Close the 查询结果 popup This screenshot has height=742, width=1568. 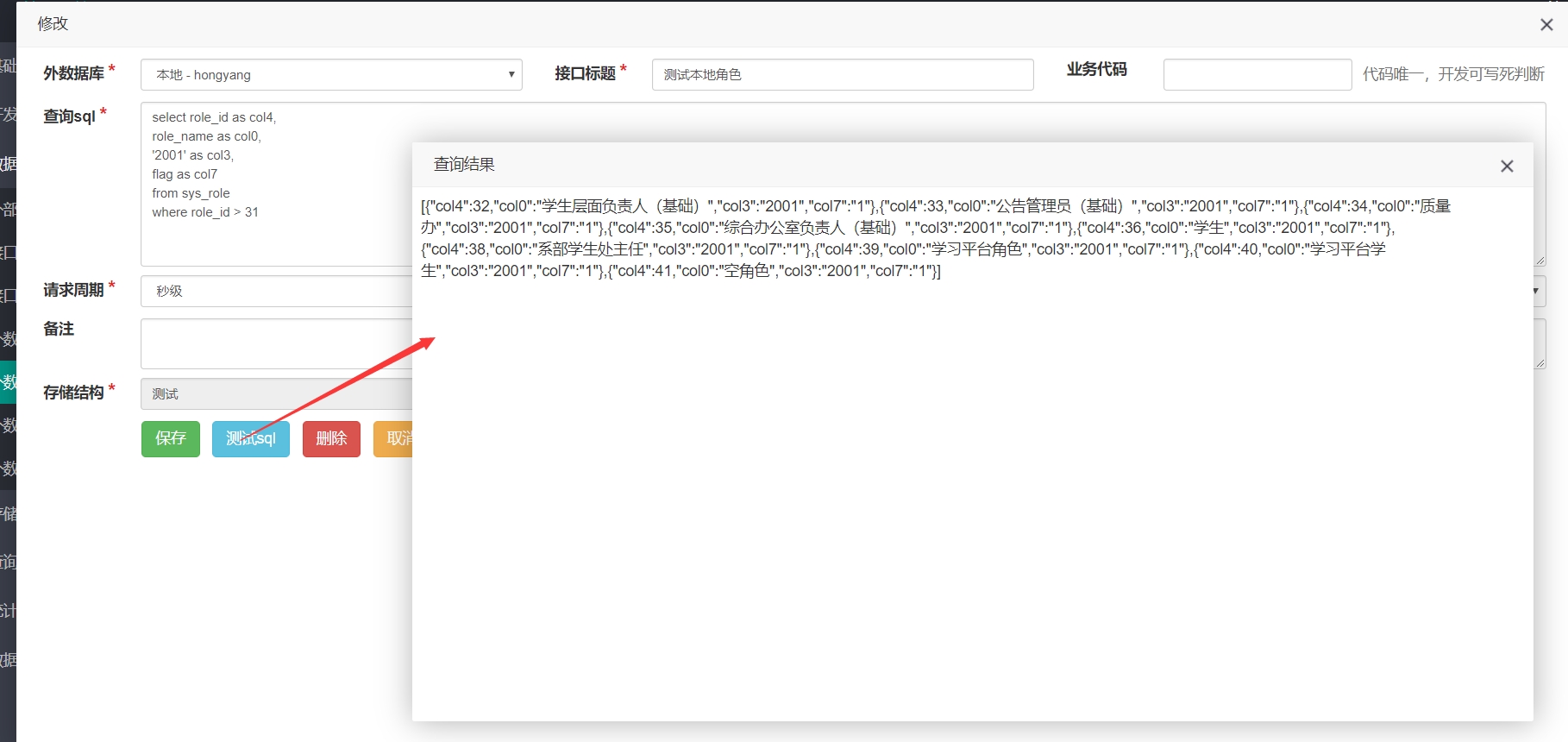(x=1507, y=166)
